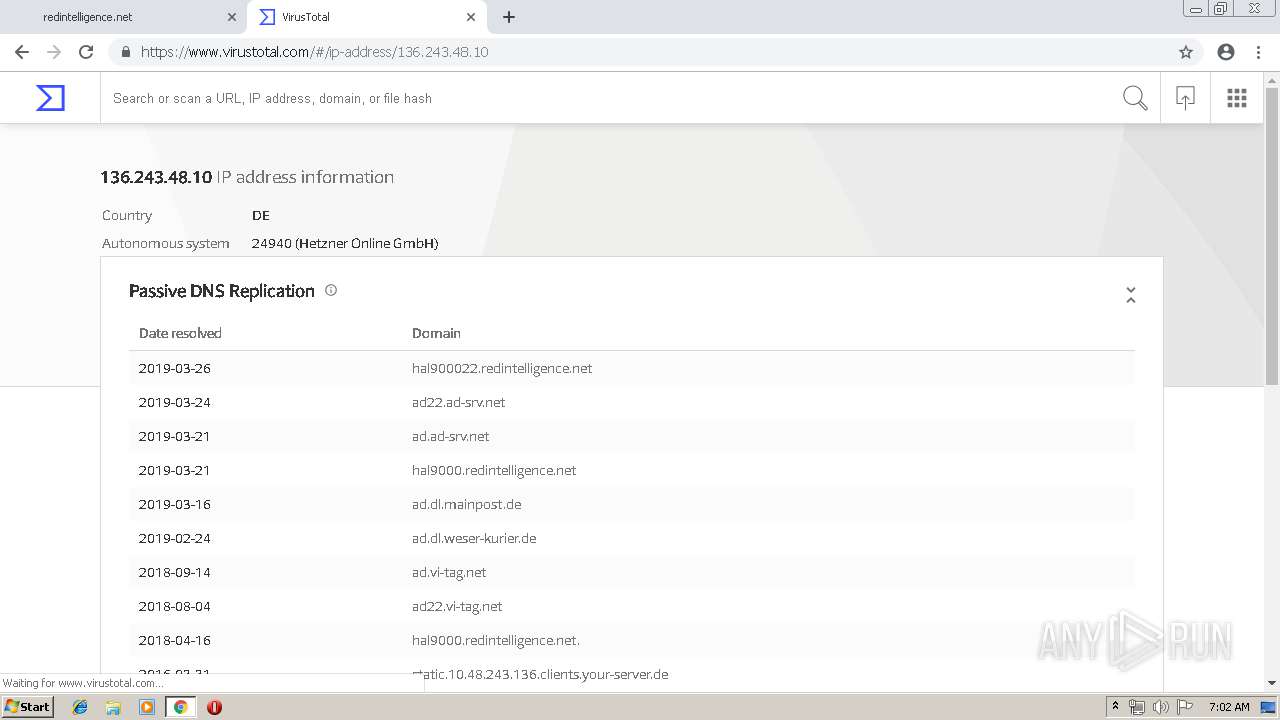Open a new browser tab
The height and width of the screenshot is (720, 1280).
[x=509, y=17]
